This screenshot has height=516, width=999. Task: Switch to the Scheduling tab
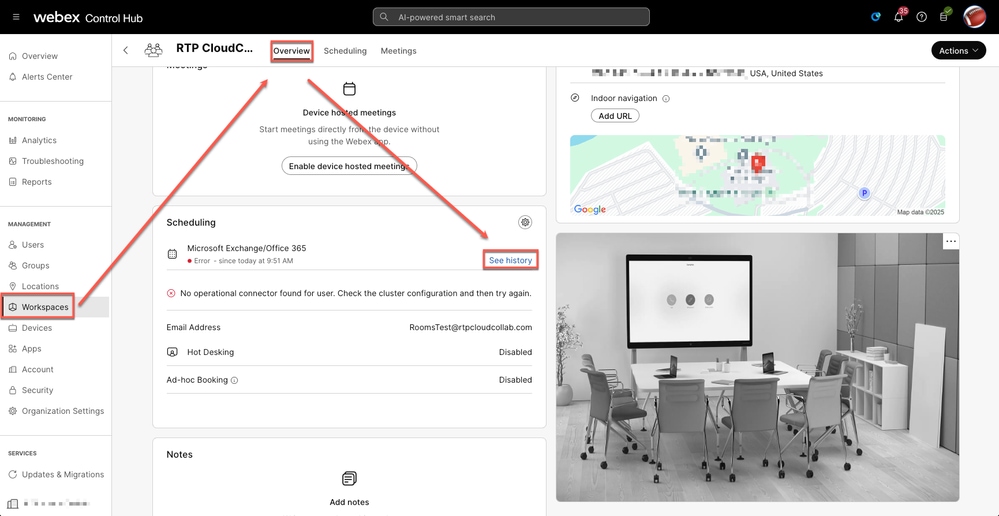(345, 51)
